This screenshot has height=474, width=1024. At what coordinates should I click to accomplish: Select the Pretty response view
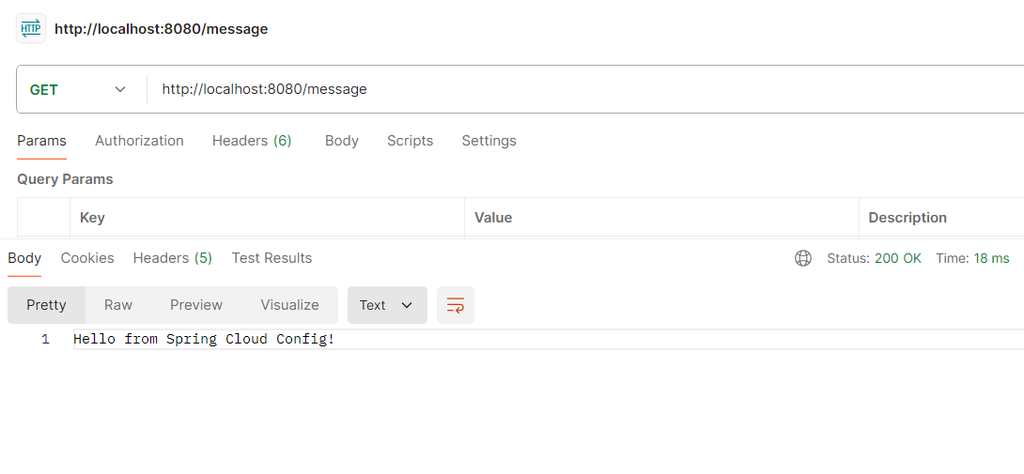46,305
